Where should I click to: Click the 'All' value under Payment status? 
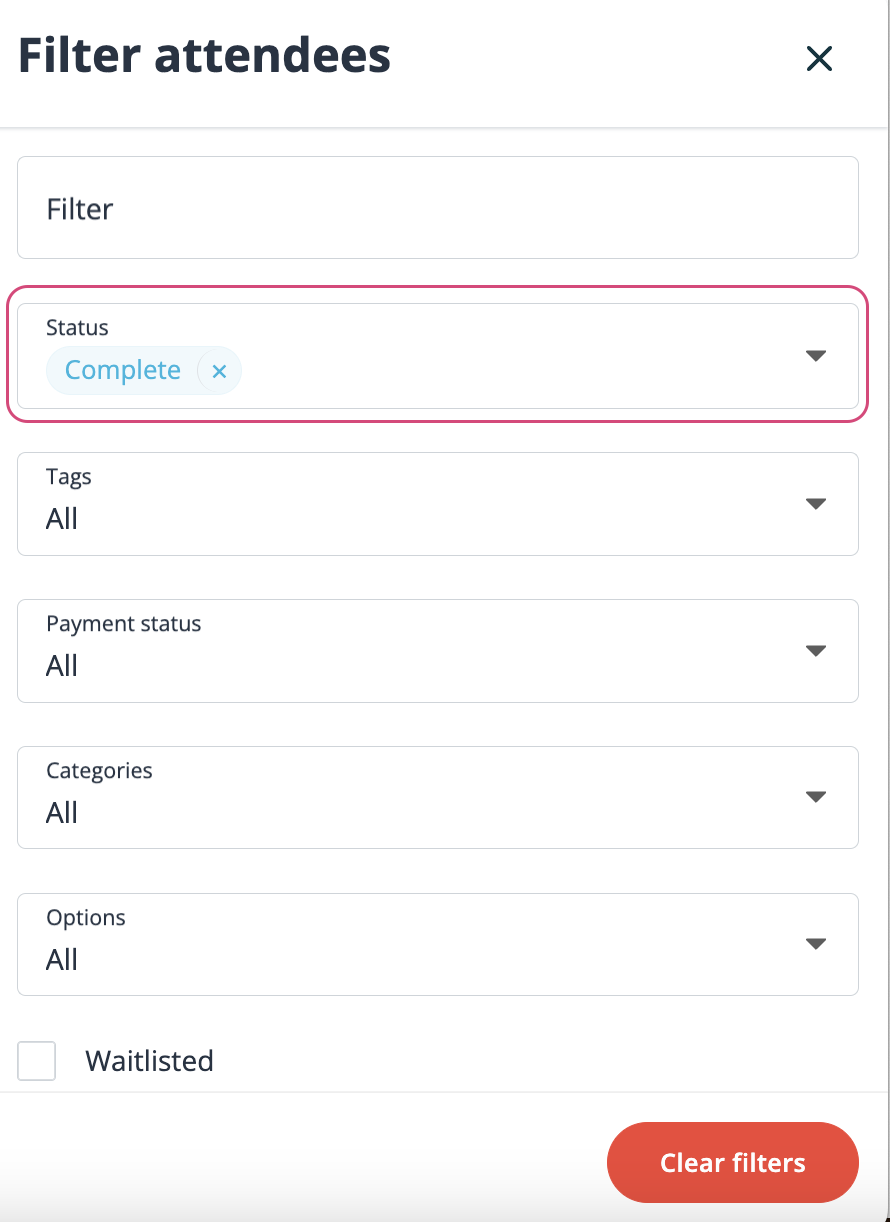pos(62,666)
